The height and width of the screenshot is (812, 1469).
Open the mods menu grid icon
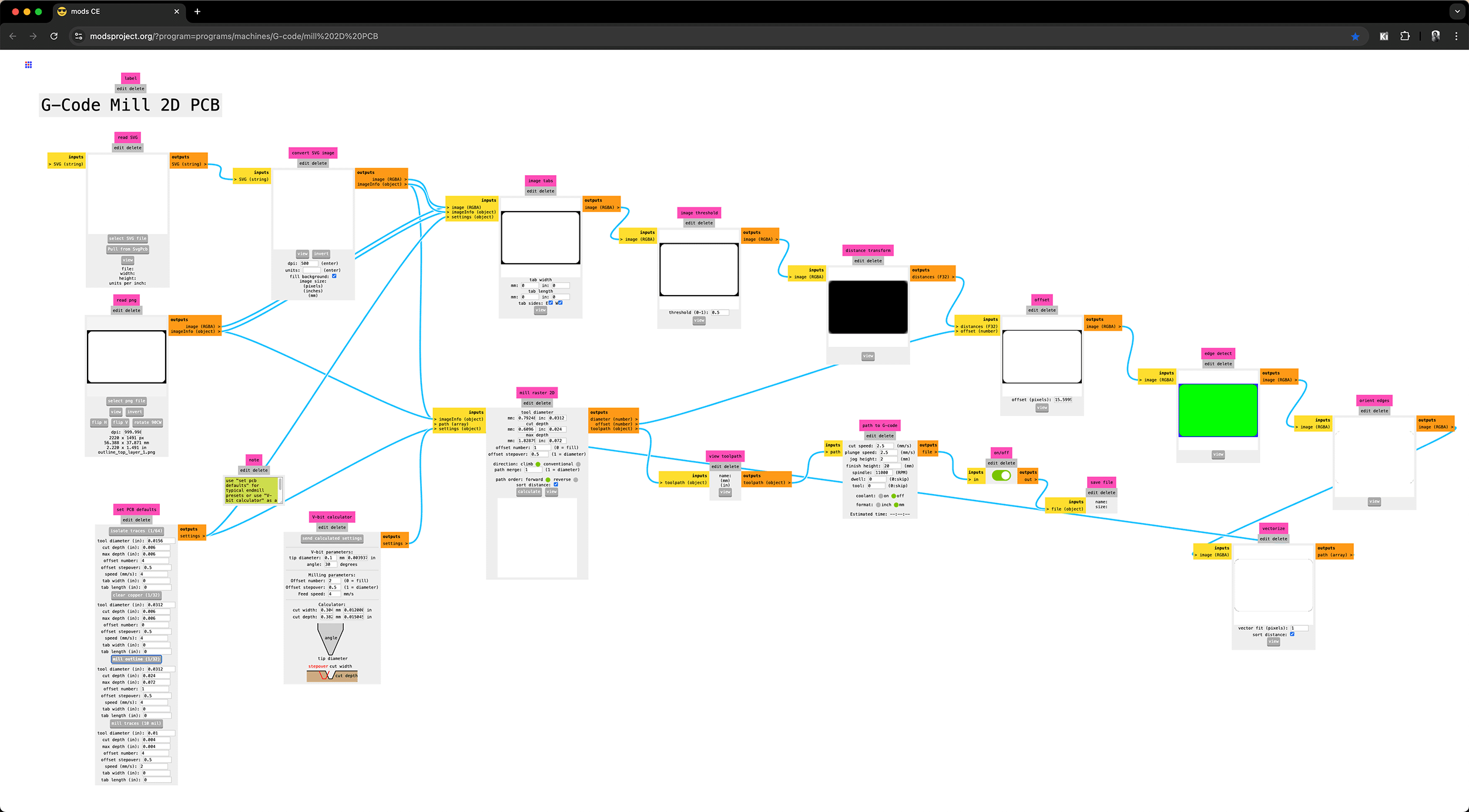(28, 65)
